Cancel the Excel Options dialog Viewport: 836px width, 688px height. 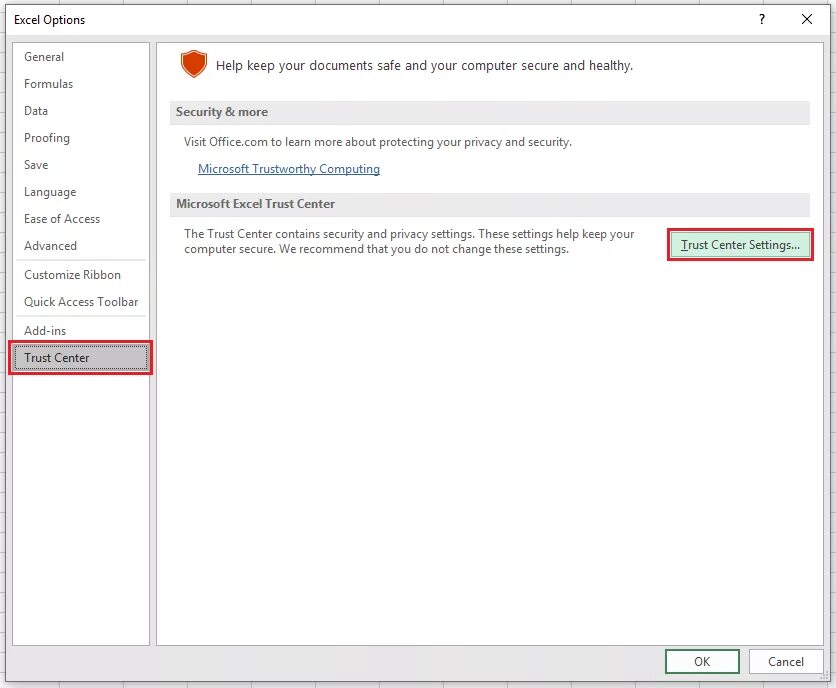[786, 661]
